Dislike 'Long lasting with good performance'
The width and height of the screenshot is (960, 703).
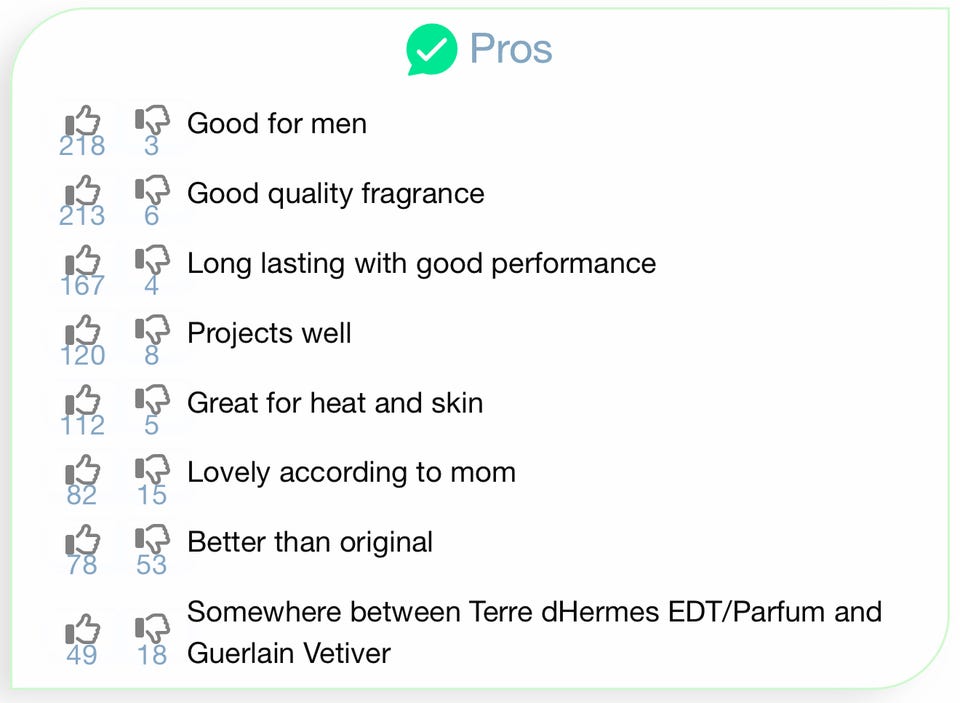pyautogui.click(x=152, y=263)
